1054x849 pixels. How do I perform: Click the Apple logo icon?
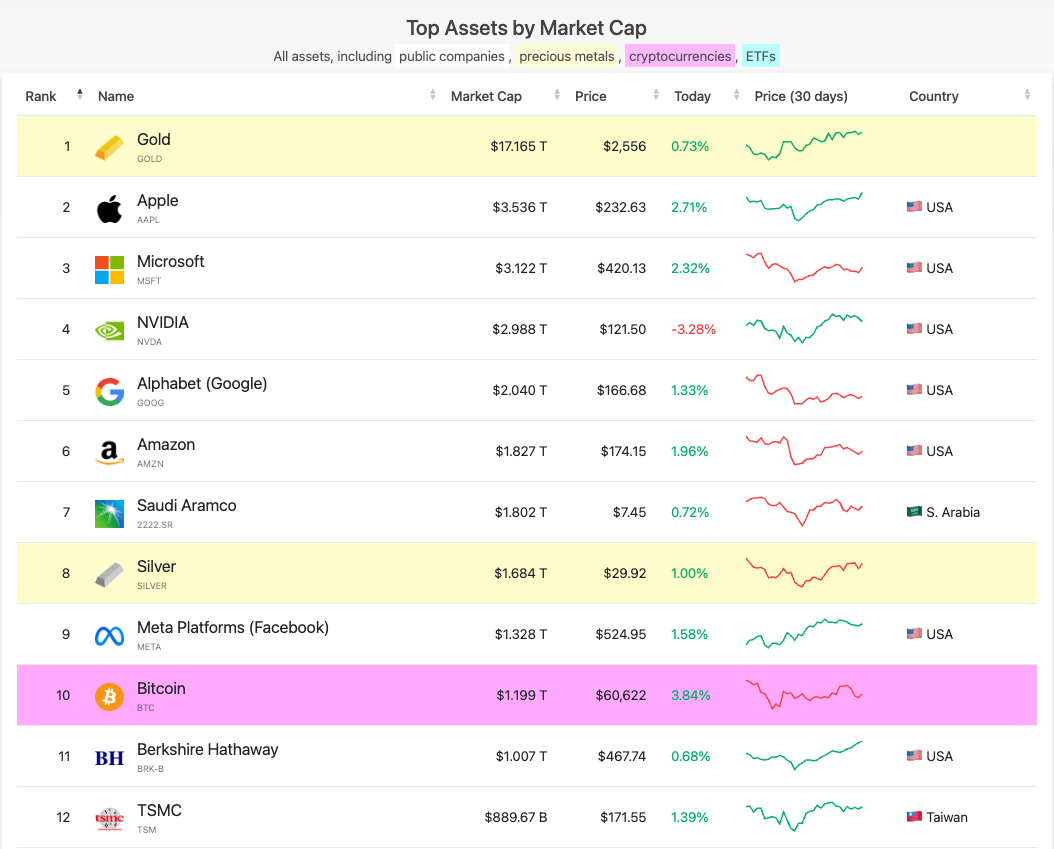click(x=109, y=209)
